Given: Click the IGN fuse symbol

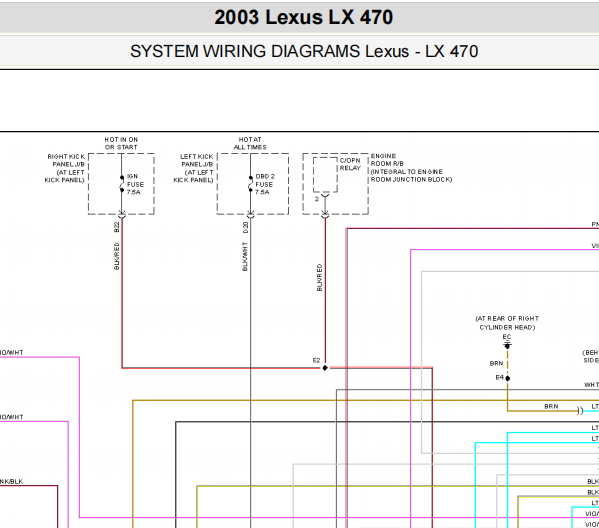Looking at the screenshot, I should [122, 184].
